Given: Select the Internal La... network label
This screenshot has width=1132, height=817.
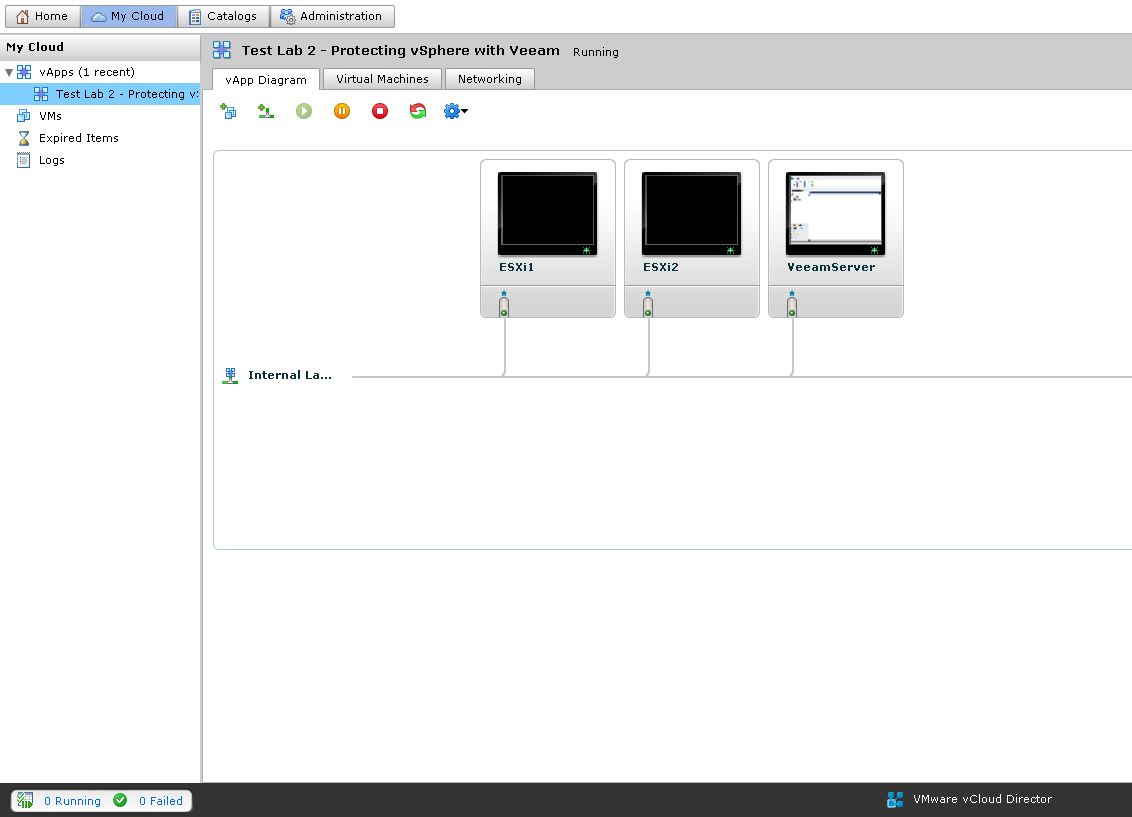Looking at the screenshot, I should [289, 375].
